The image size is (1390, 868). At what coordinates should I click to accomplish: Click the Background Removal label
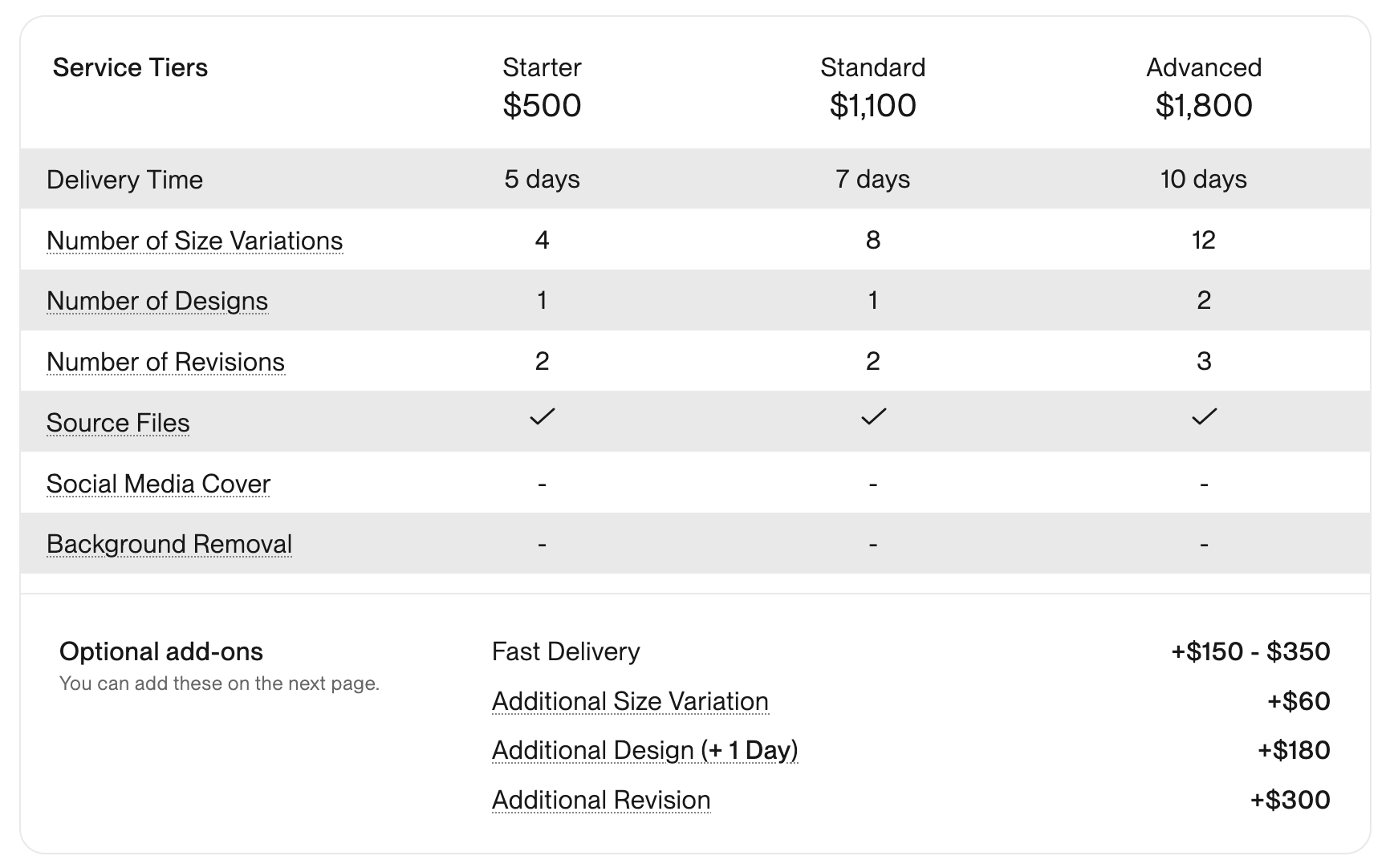point(169,544)
